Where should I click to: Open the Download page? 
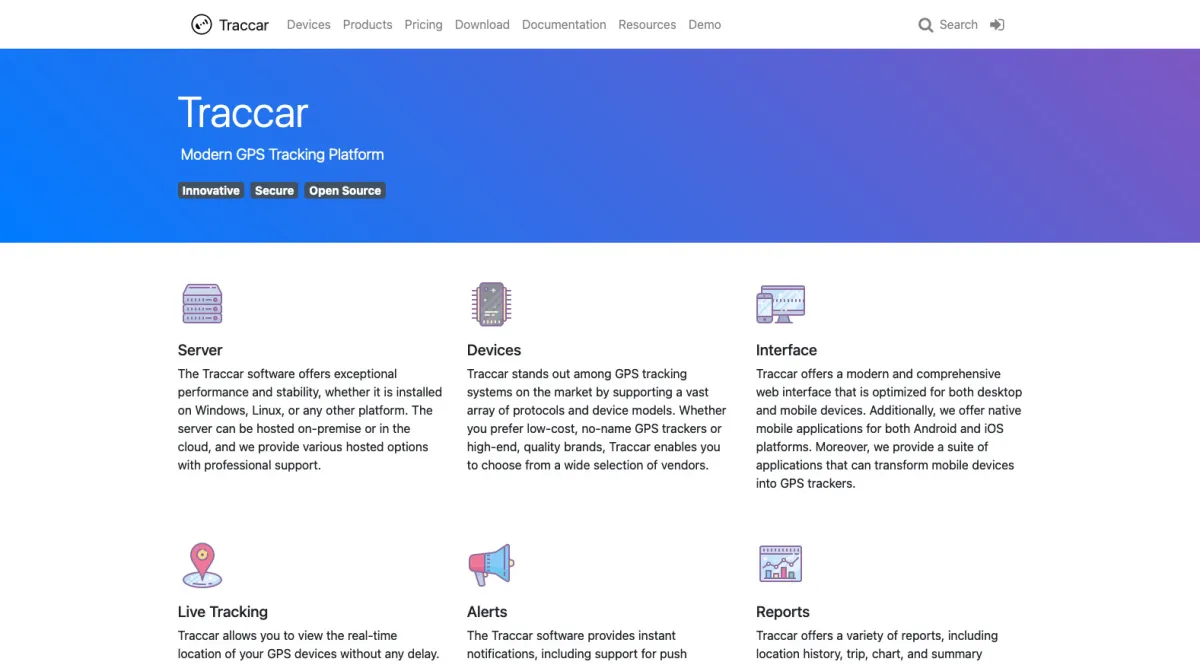click(482, 25)
